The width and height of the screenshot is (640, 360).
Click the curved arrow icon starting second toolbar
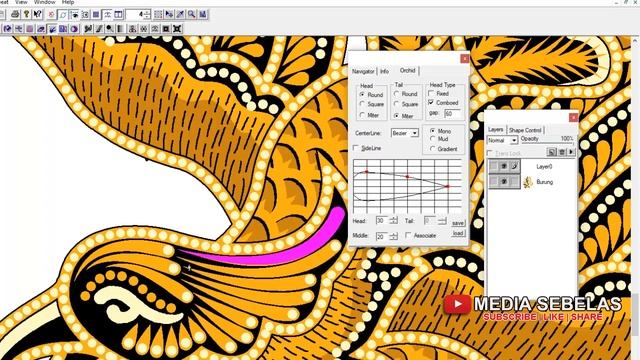pyautogui.click(x=7, y=29)
